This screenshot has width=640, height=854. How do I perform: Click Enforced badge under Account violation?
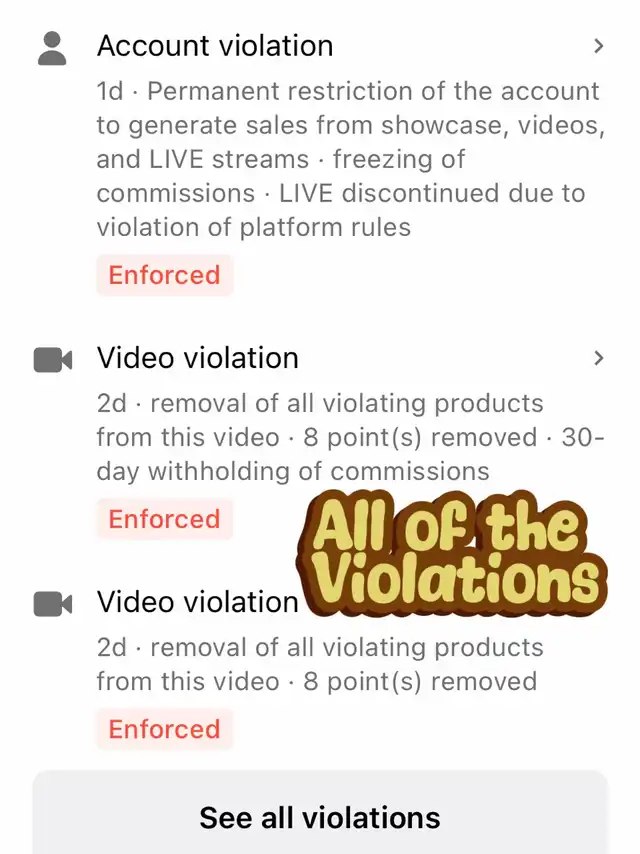164,275
